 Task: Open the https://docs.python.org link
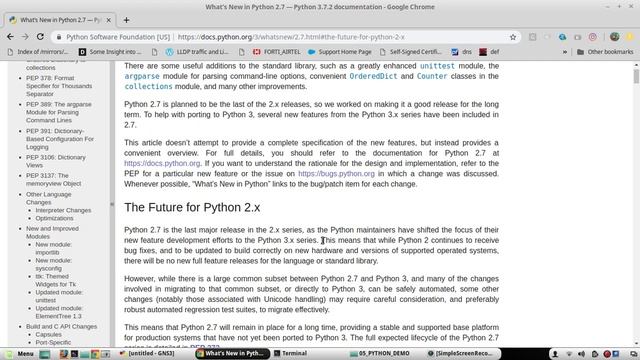tap(162, 163)
